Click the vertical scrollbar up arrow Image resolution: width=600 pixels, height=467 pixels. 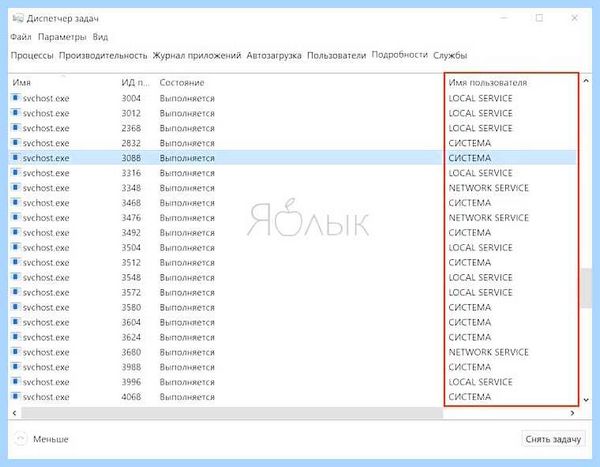(x=586, y=81)
